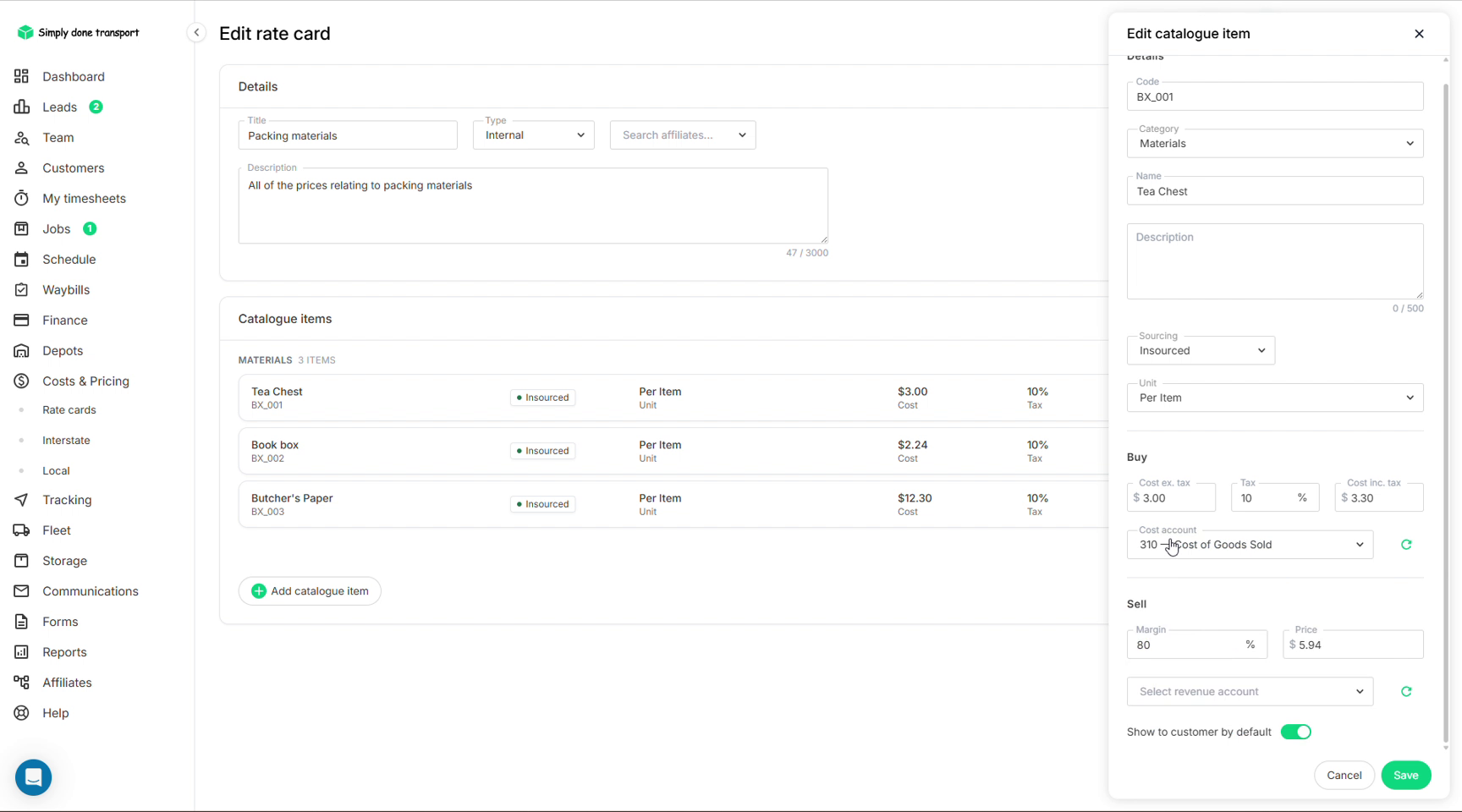Open the Cost account dropdown
The image size is (1462, 812).
coord(1250,545)
